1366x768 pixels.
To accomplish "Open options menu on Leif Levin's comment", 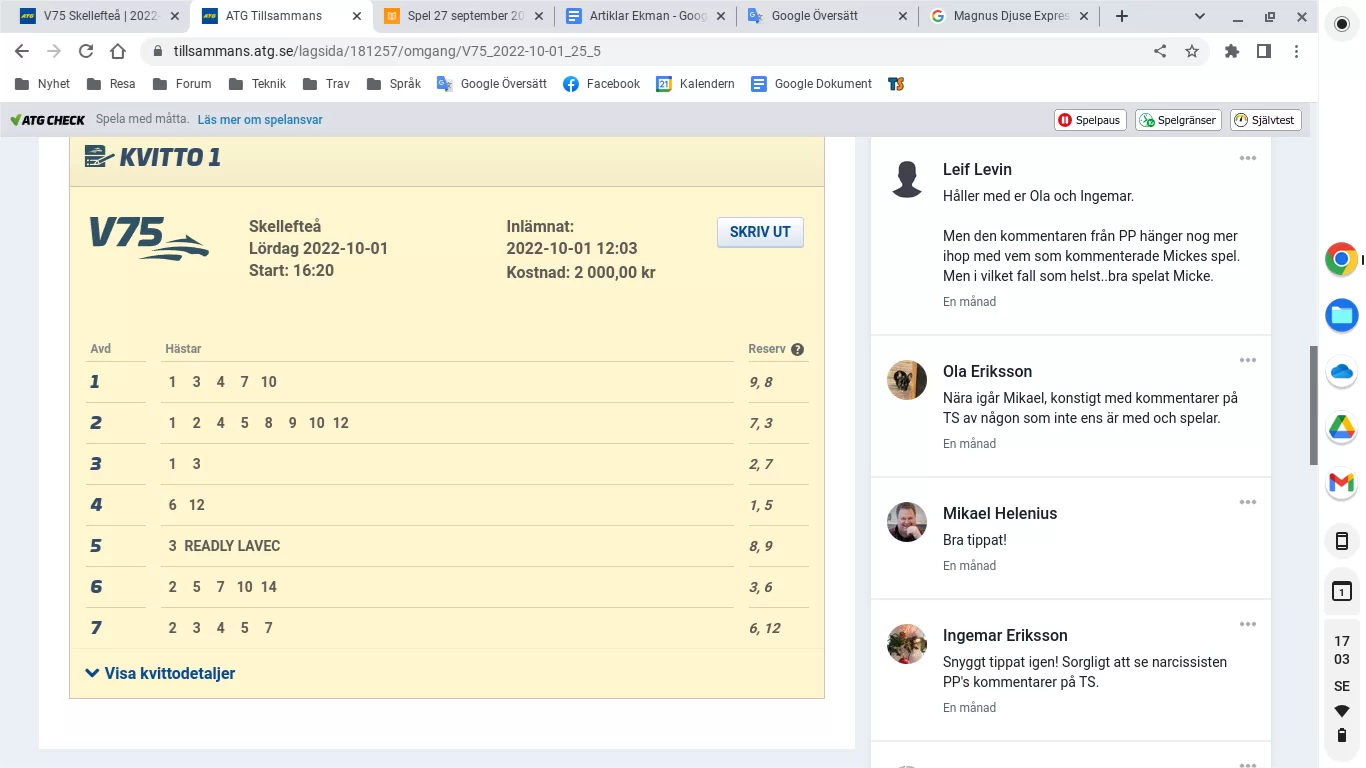I will (x=1247, y=157).
